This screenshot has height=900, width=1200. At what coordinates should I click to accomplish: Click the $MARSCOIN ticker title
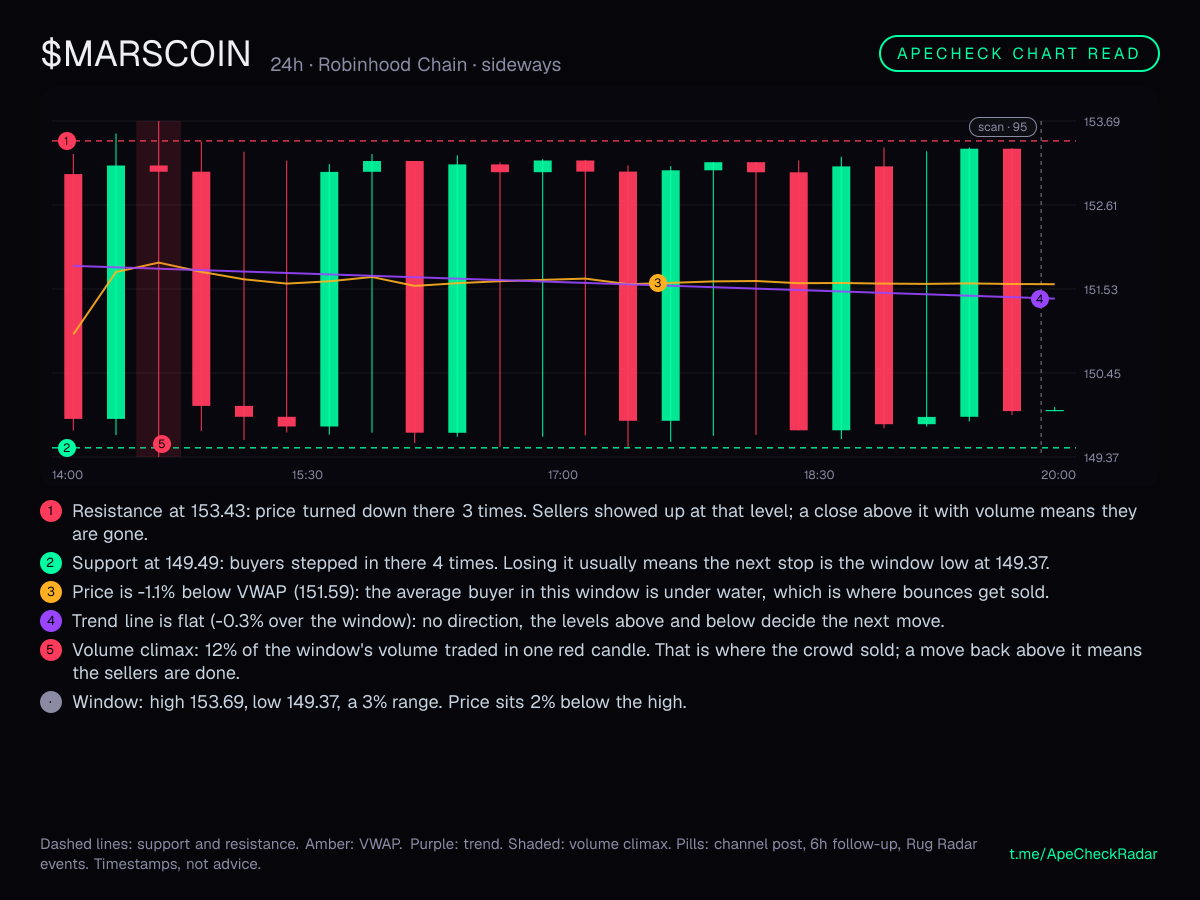[x=146, y=54]
